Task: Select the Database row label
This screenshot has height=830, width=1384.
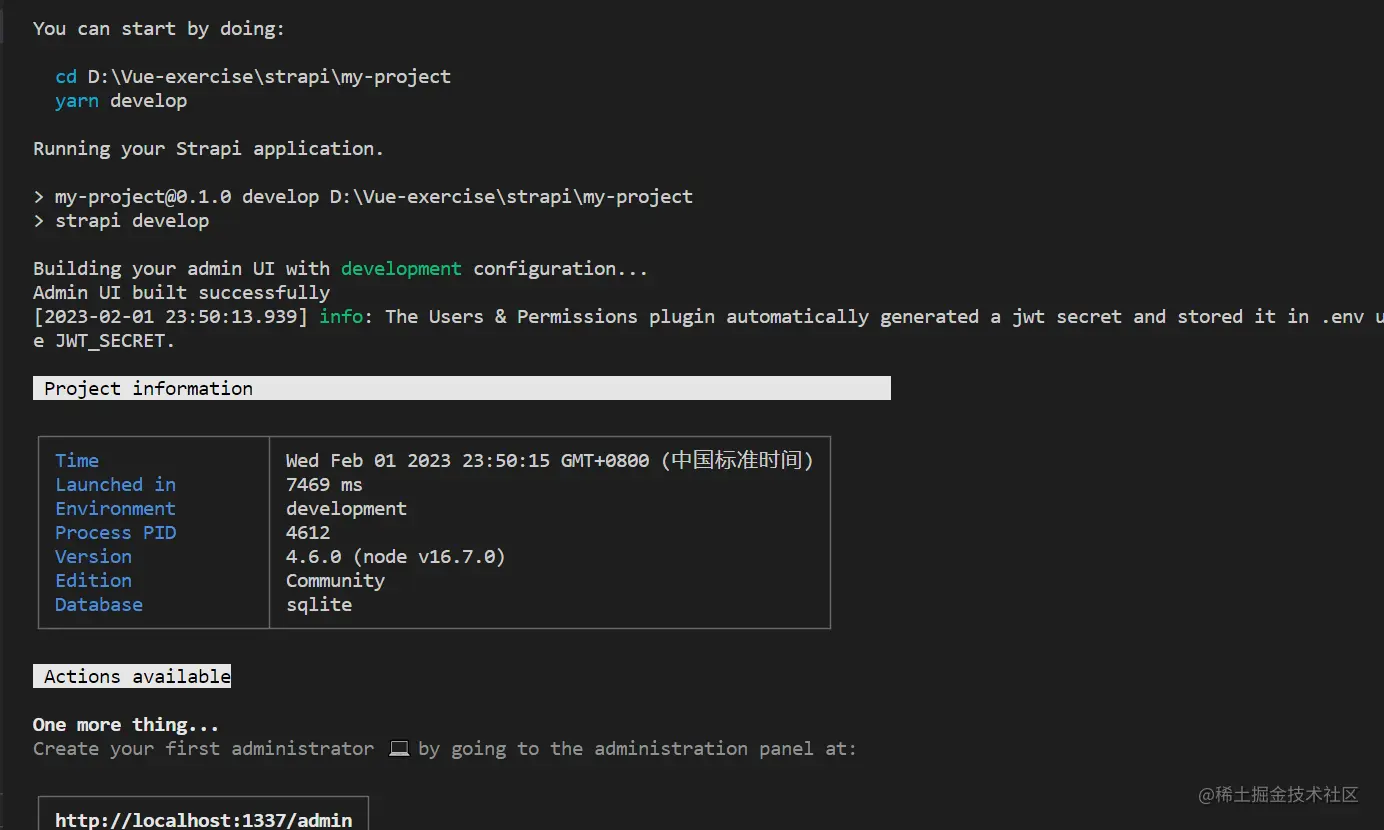Action: point(99,605)
